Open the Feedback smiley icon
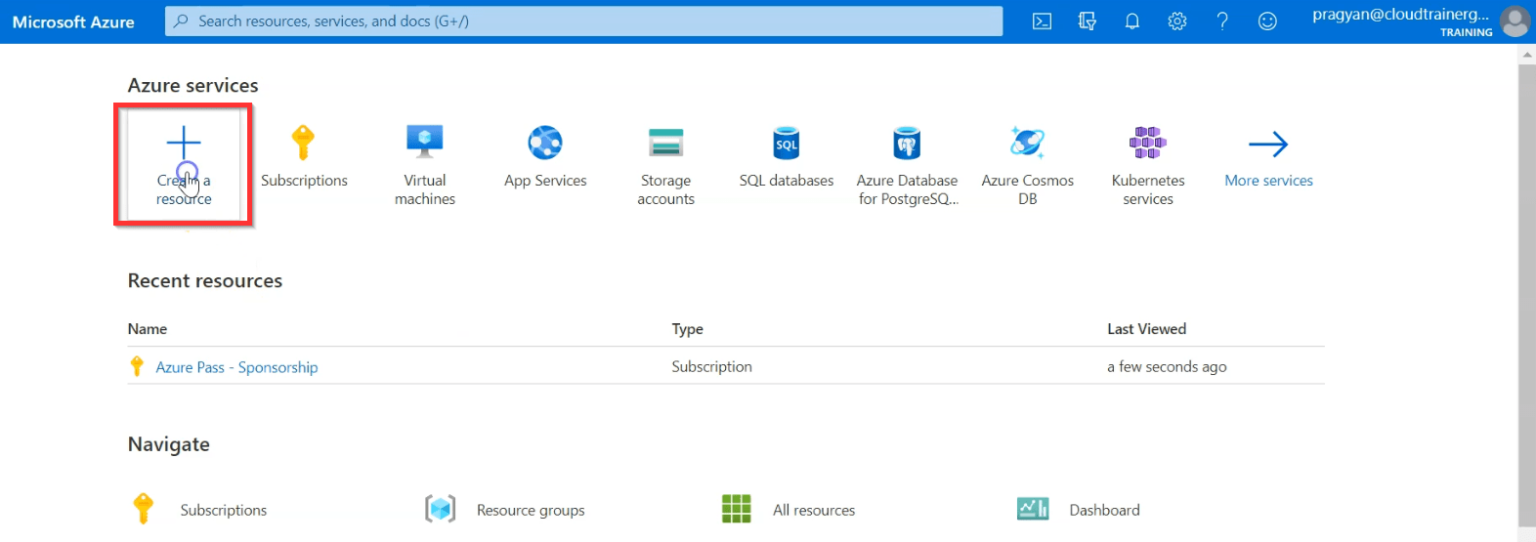Viewport: 1536px width, 542px height. [1267, 21]
